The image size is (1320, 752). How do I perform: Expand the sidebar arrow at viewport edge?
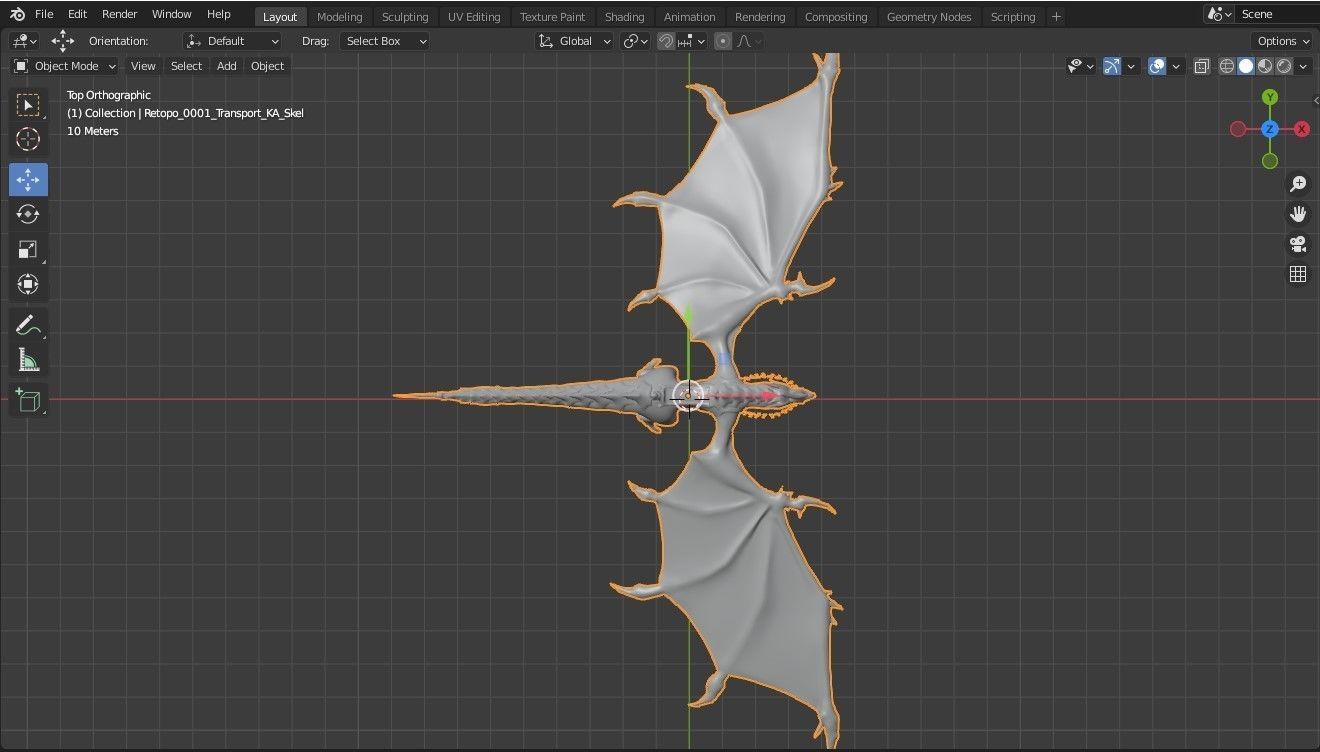1314,100
